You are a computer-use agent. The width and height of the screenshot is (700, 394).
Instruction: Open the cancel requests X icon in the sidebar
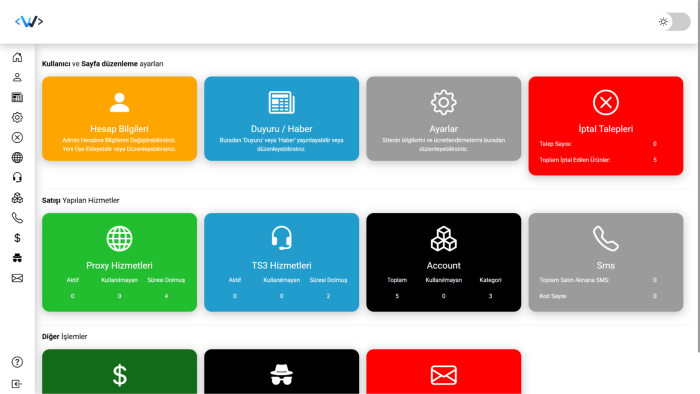pyautogui.click(x=17, y=137)
